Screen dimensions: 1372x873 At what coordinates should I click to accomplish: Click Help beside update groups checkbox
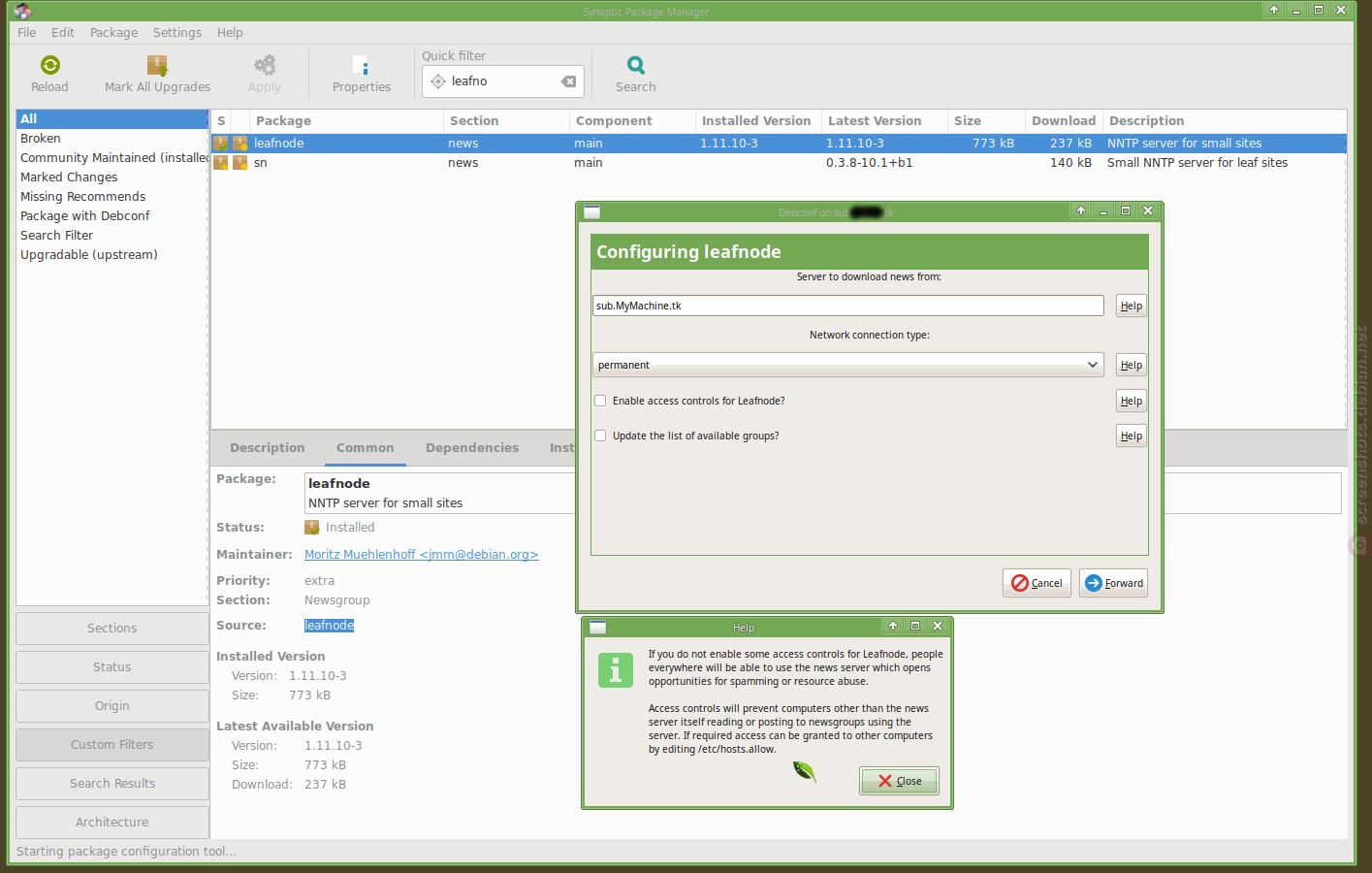click(x=1132, y=436)
